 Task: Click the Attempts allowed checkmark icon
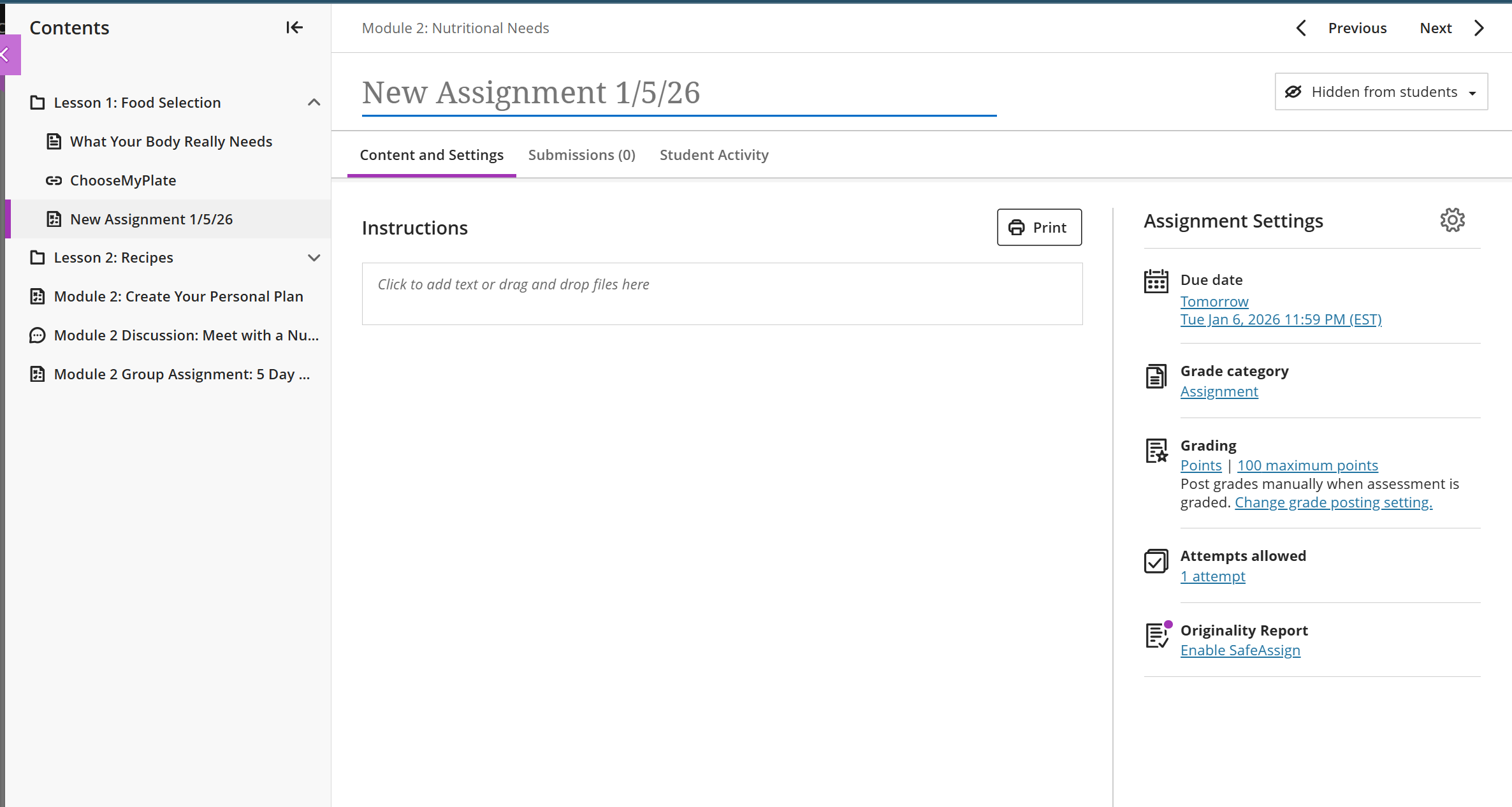(1156, 561)
